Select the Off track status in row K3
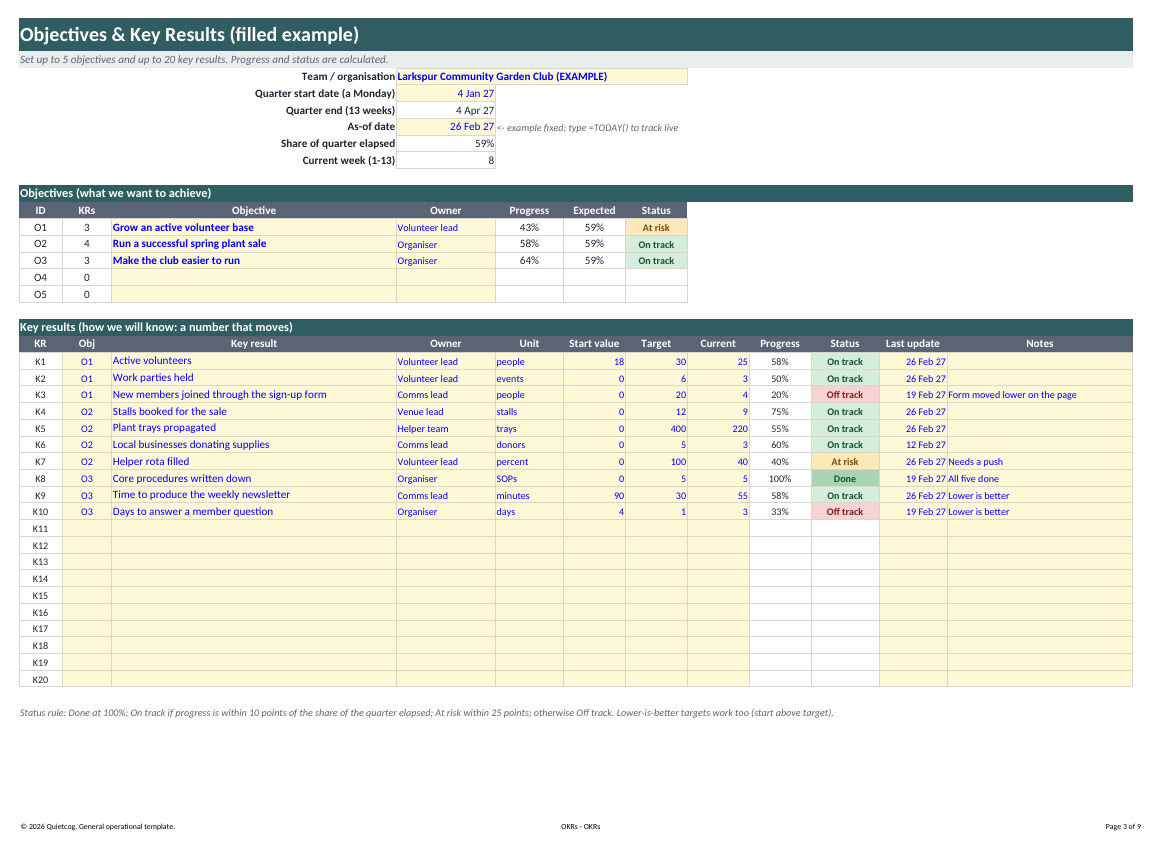The width and height of the screenshot is (1159, 849). (845, 395)
